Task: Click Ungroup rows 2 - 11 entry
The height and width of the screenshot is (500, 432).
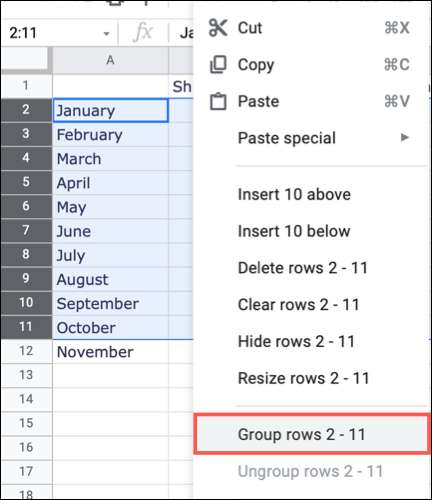Action: coord(311,471)
